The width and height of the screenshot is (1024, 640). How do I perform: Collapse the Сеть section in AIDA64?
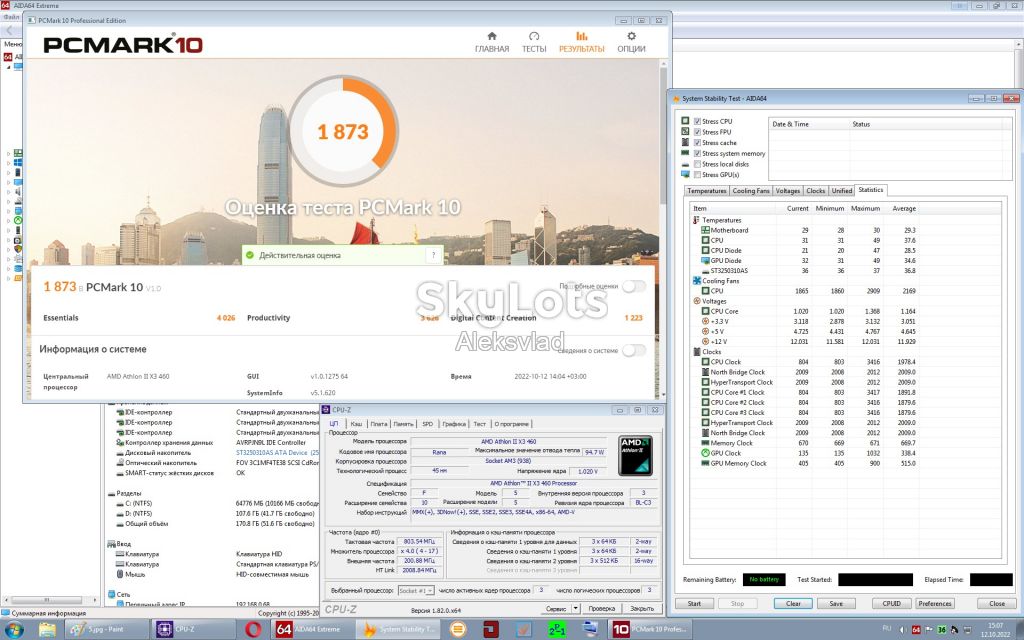[x=112, y=594]
